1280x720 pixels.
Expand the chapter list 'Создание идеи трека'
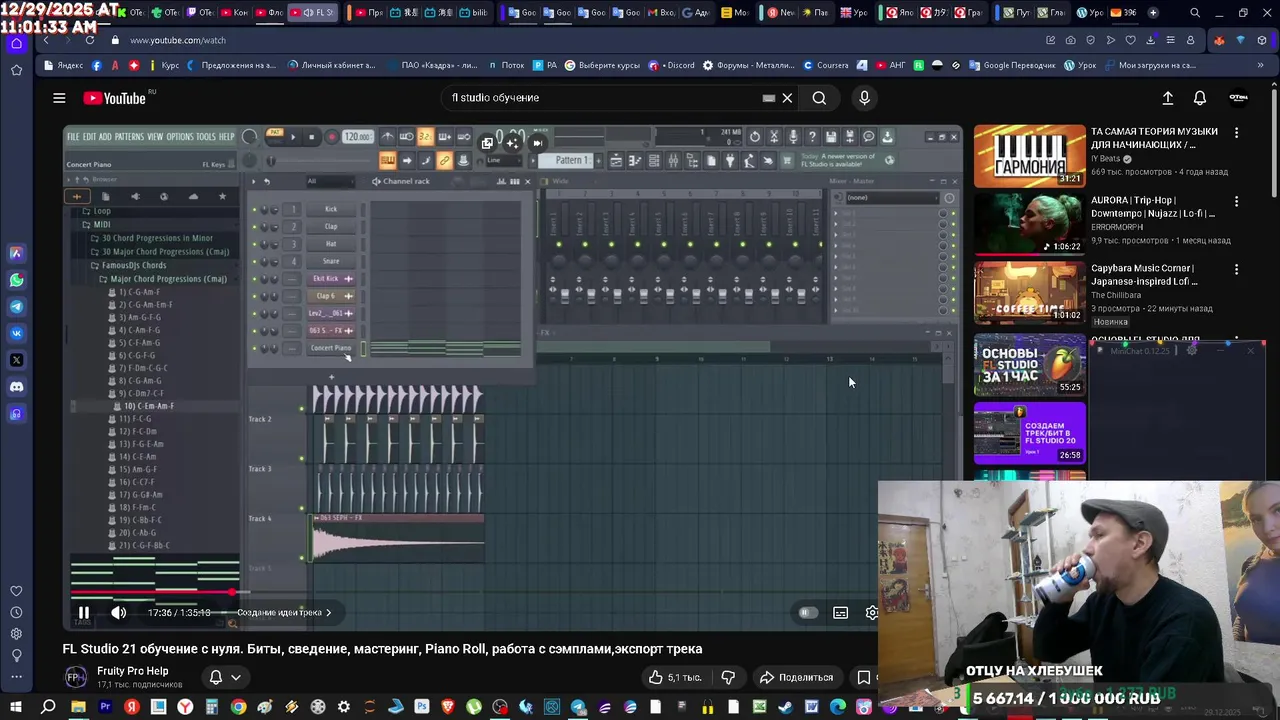pyautogui.click(x=284, y=613)
